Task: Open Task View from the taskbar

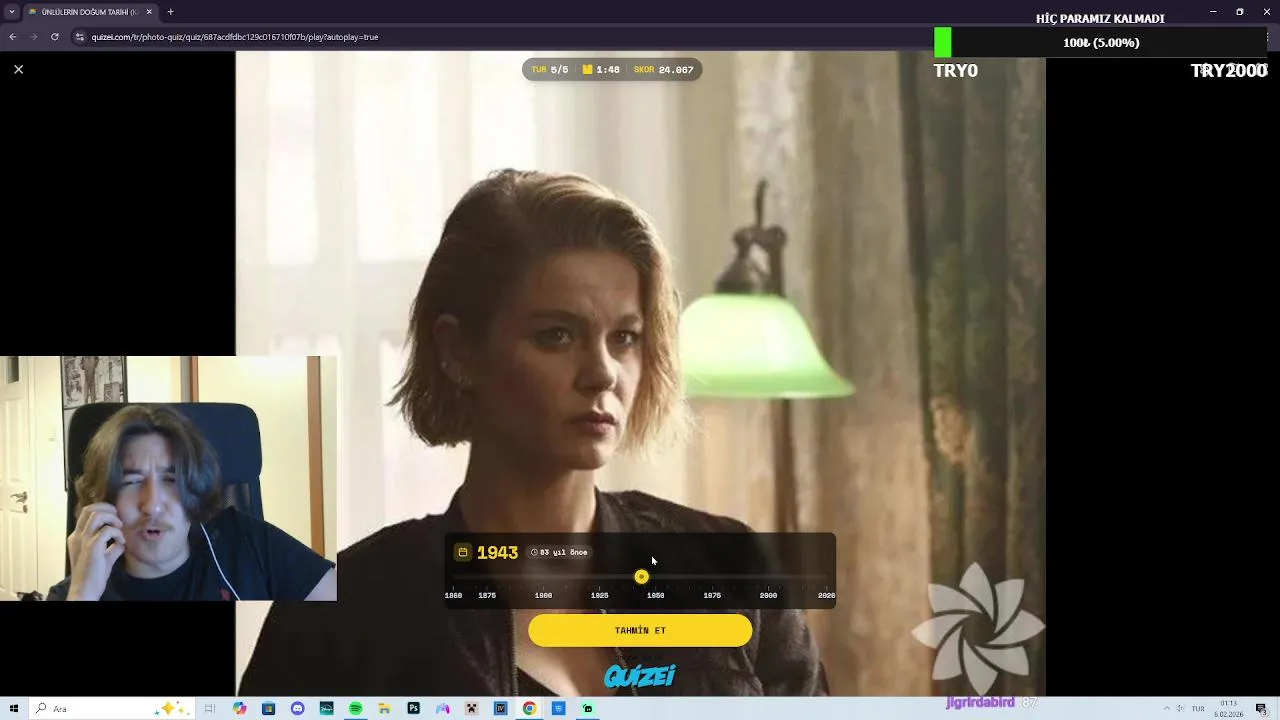Action: click(210, 708)
